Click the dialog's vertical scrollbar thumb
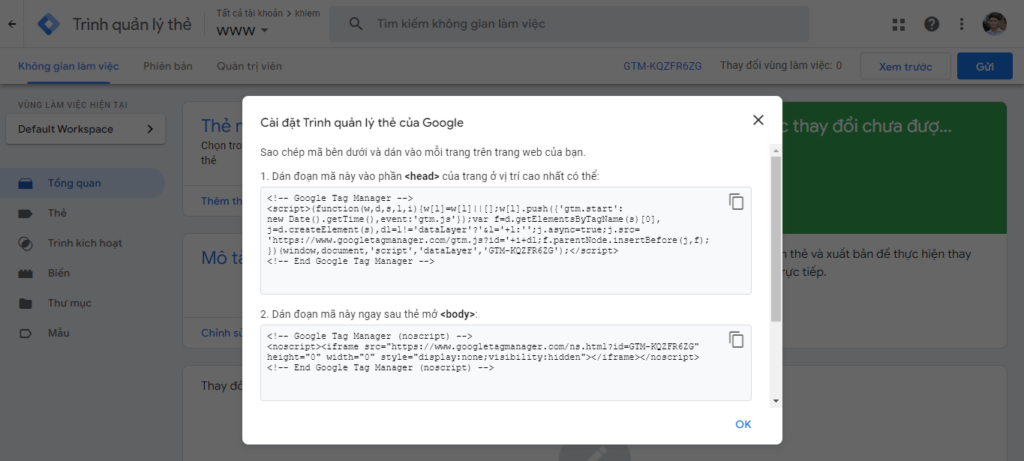Viewport: 1024px width, 461px height. point(776,238)
